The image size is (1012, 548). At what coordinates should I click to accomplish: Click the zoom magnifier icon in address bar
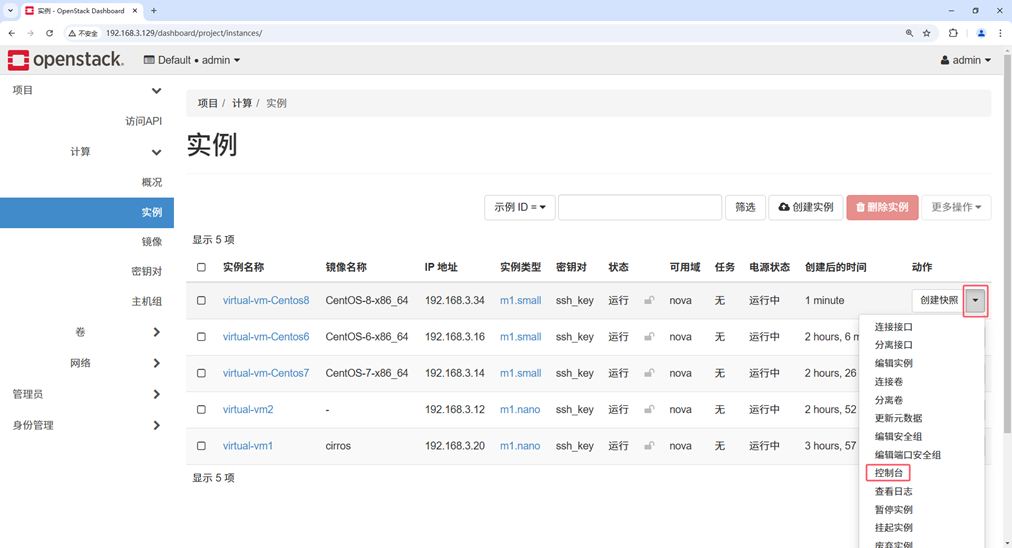pyautogui.click(x=909, y=33)
